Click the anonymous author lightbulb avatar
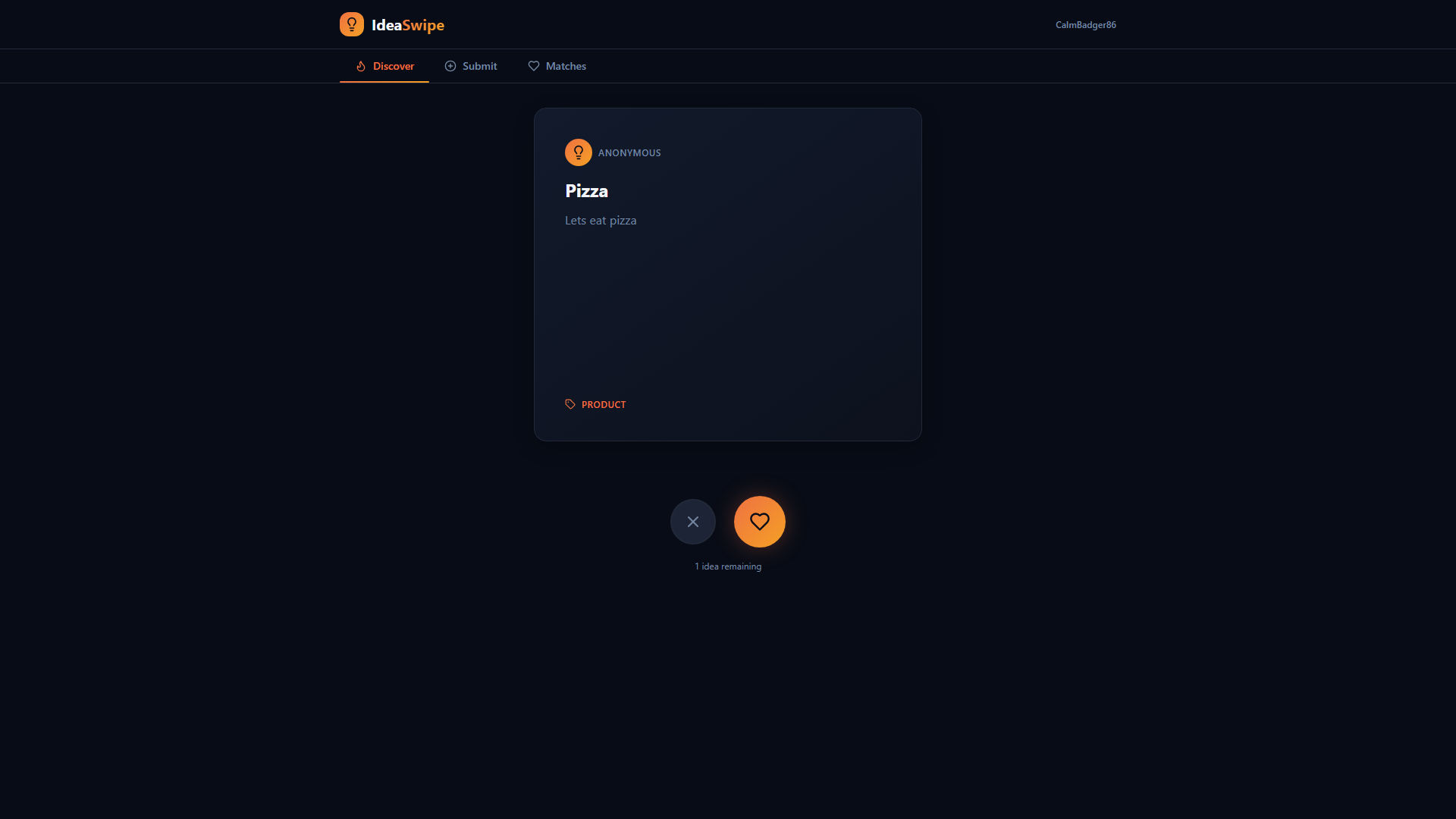1456x819 pixels. pyautogui.click(x=579, y=152)
